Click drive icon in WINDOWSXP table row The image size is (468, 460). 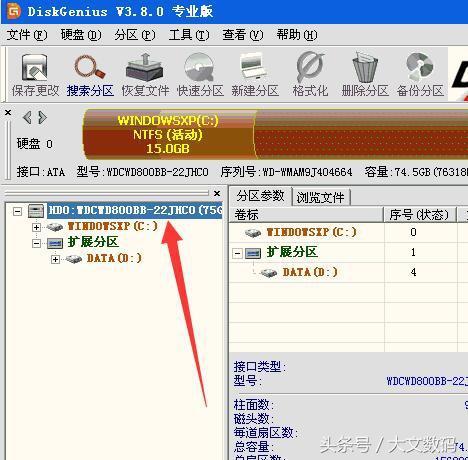[253, 233]
